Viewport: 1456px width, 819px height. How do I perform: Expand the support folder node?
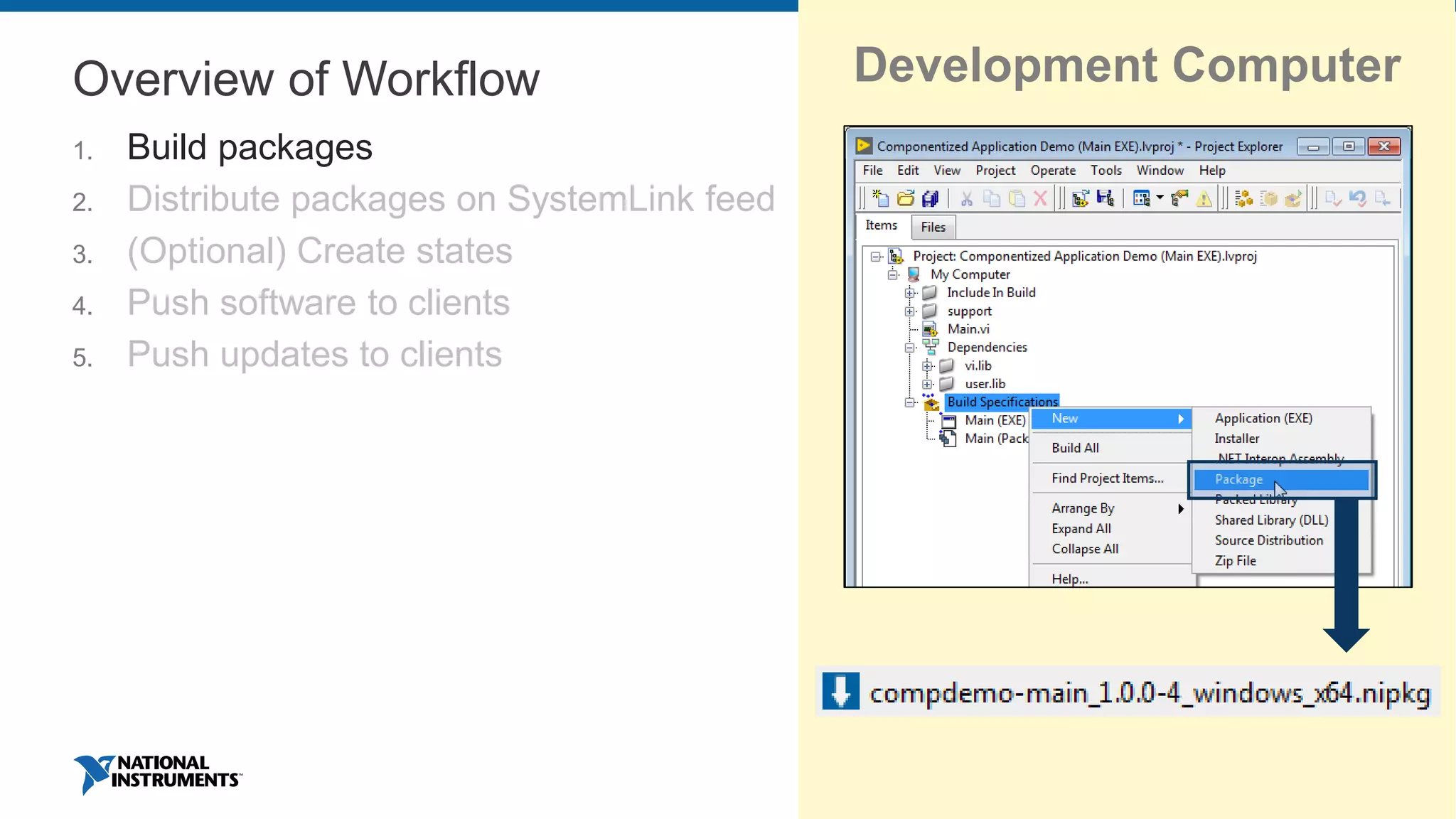910,311
